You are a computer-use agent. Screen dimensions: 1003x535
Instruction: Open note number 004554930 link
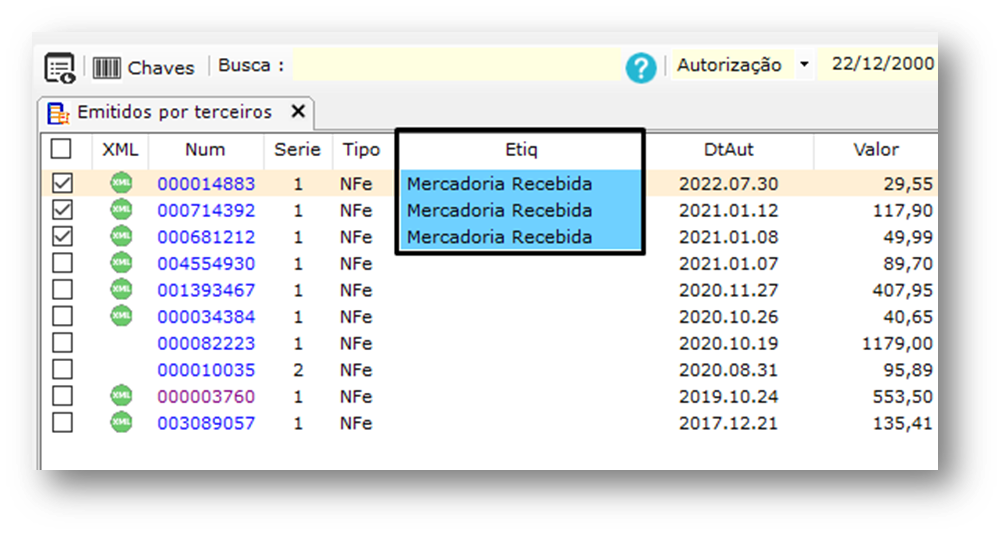pyautogui.click(x=206, y=264)
